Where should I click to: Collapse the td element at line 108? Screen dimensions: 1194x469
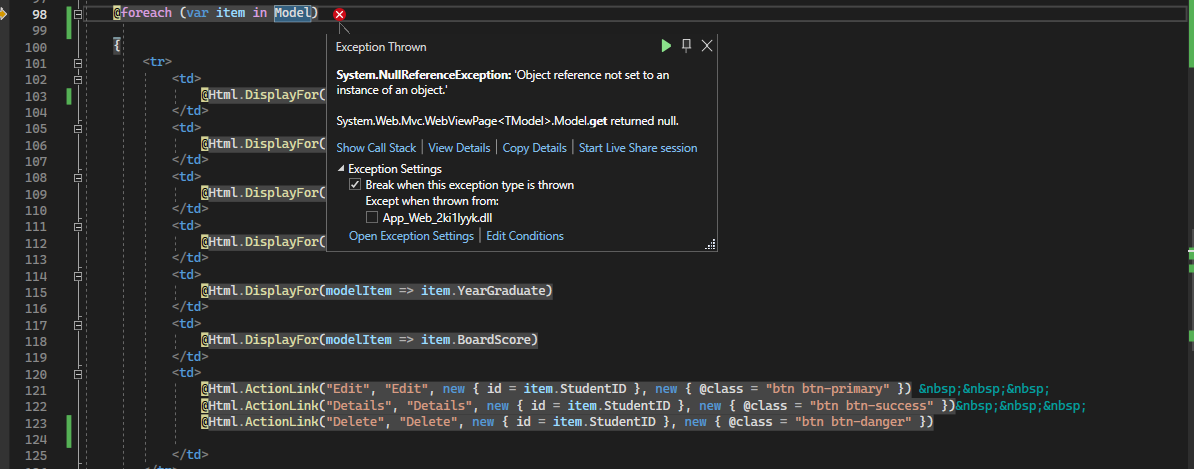[x=78, y=177]
